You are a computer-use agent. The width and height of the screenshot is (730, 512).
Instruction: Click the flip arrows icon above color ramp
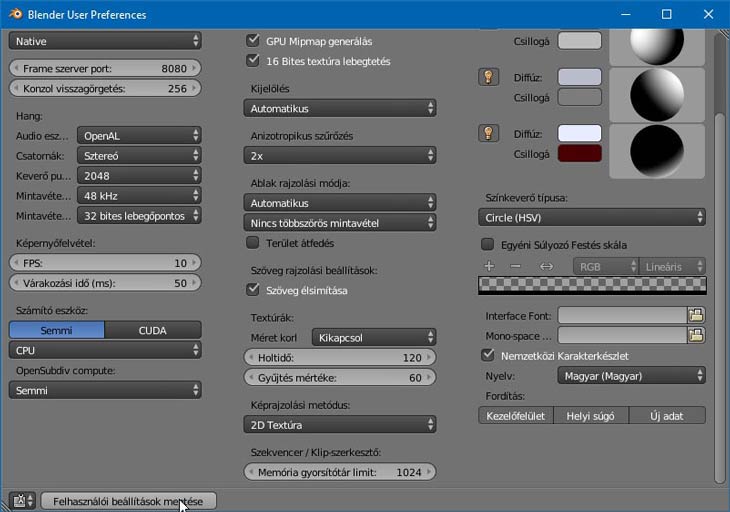click(x=546, y=266)
